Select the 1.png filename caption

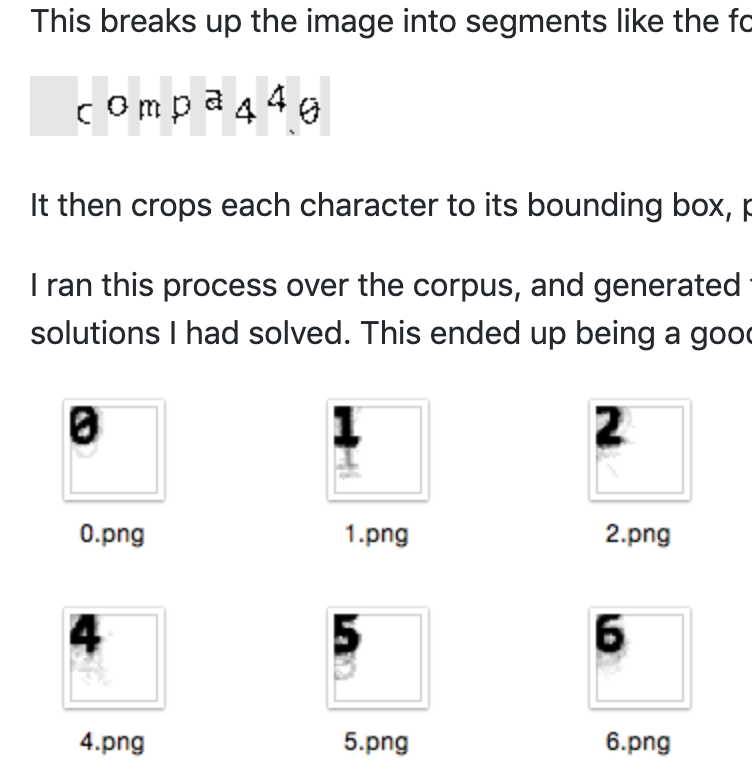(x=376, y=535)
